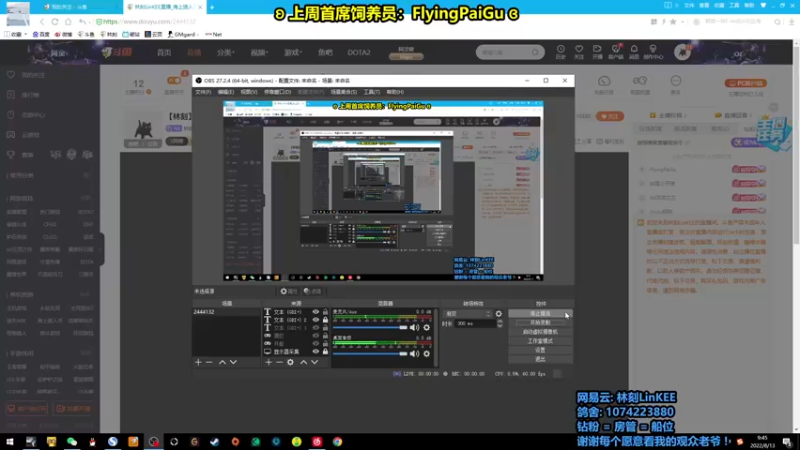Select the display capture source row

click(x=289, y=352)
